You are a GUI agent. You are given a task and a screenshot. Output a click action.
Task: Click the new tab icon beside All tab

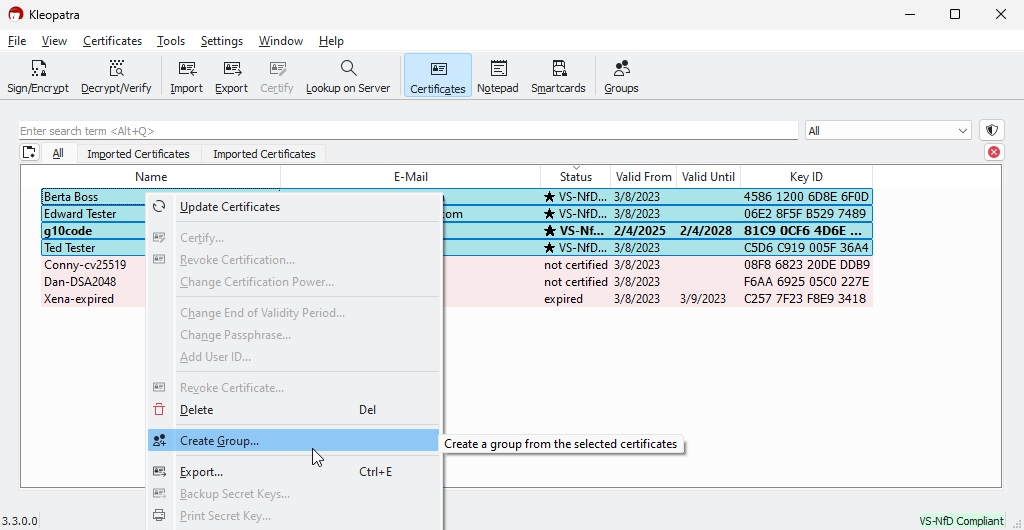pyautogui.click(x=29, y=153)
